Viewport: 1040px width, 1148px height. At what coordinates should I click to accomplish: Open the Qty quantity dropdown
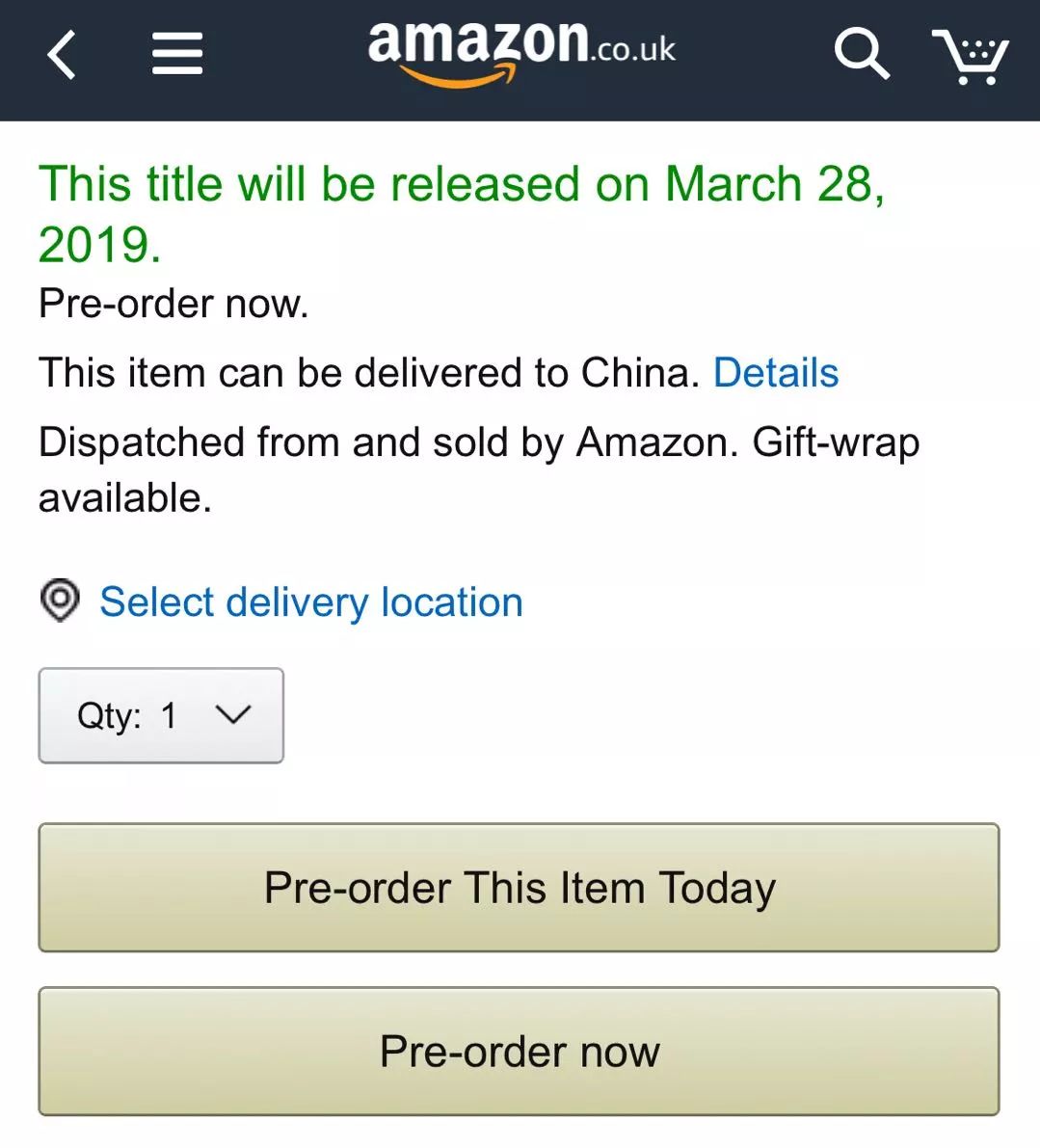click(x=161, y=715)
